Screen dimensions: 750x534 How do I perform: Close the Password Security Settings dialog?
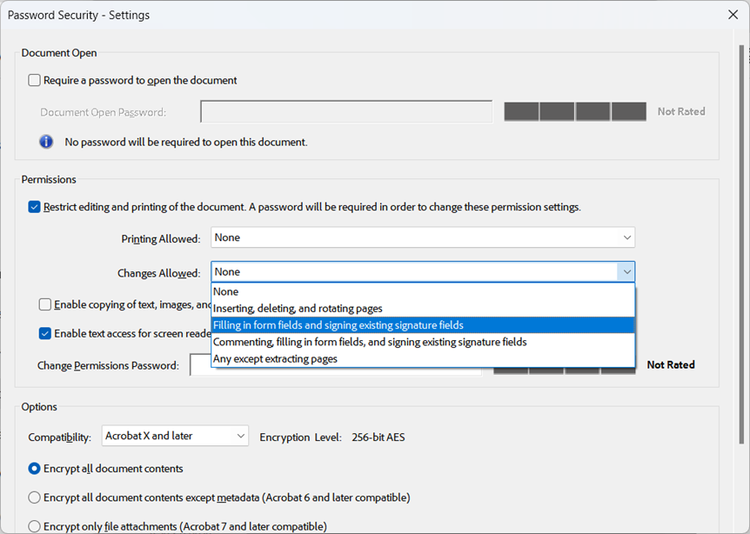734,15
